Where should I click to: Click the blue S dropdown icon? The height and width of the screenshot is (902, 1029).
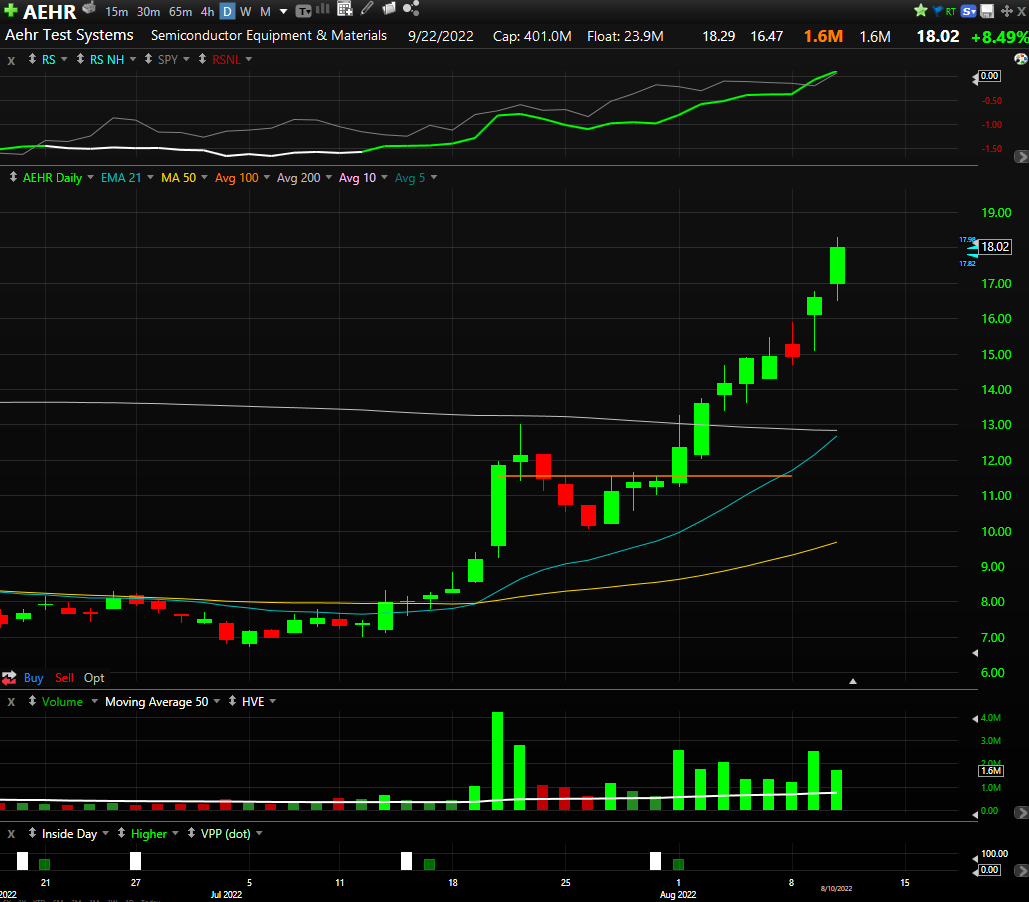point(969,11)
